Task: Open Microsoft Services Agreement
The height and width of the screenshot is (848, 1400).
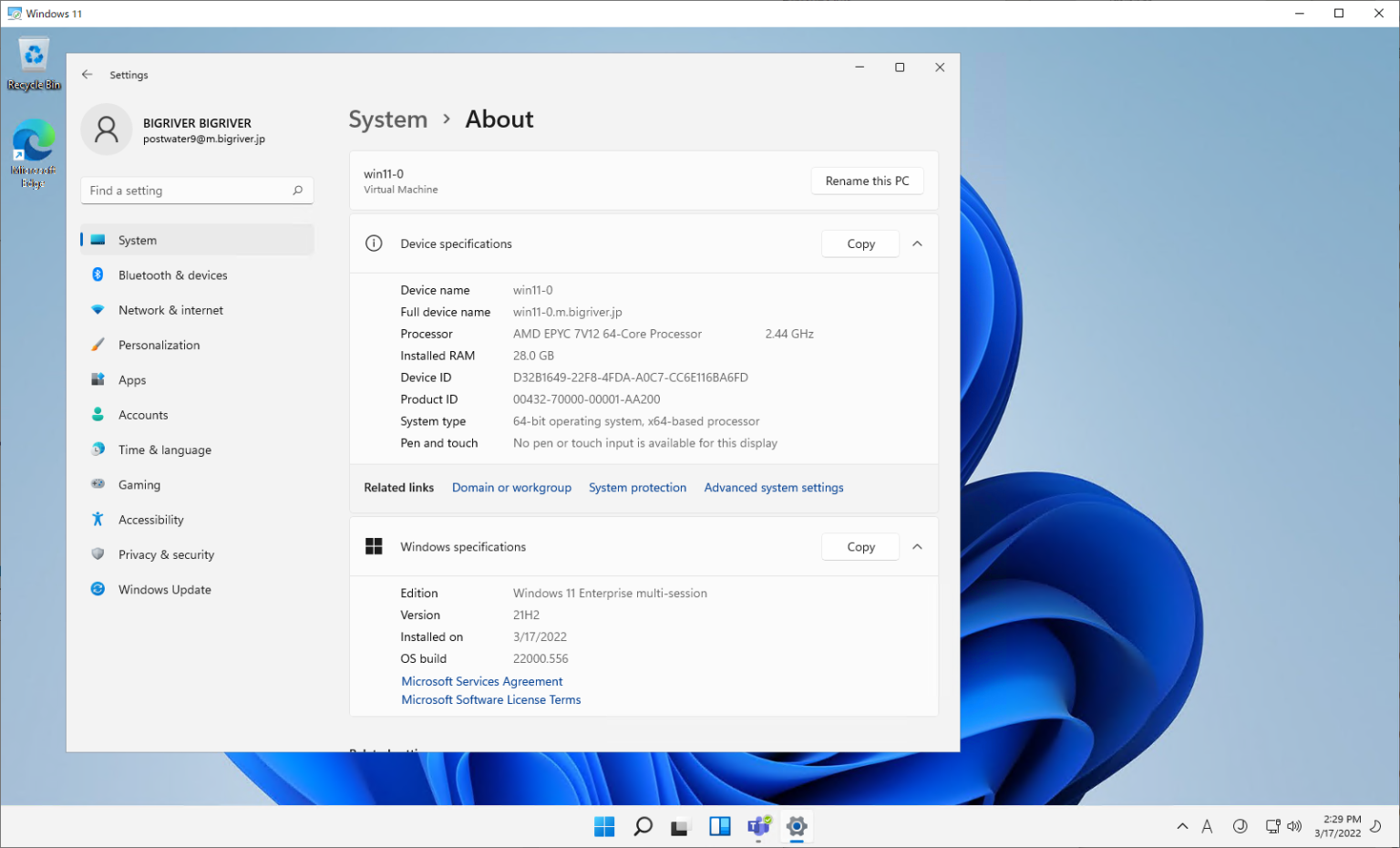Action: click(481, 681)
